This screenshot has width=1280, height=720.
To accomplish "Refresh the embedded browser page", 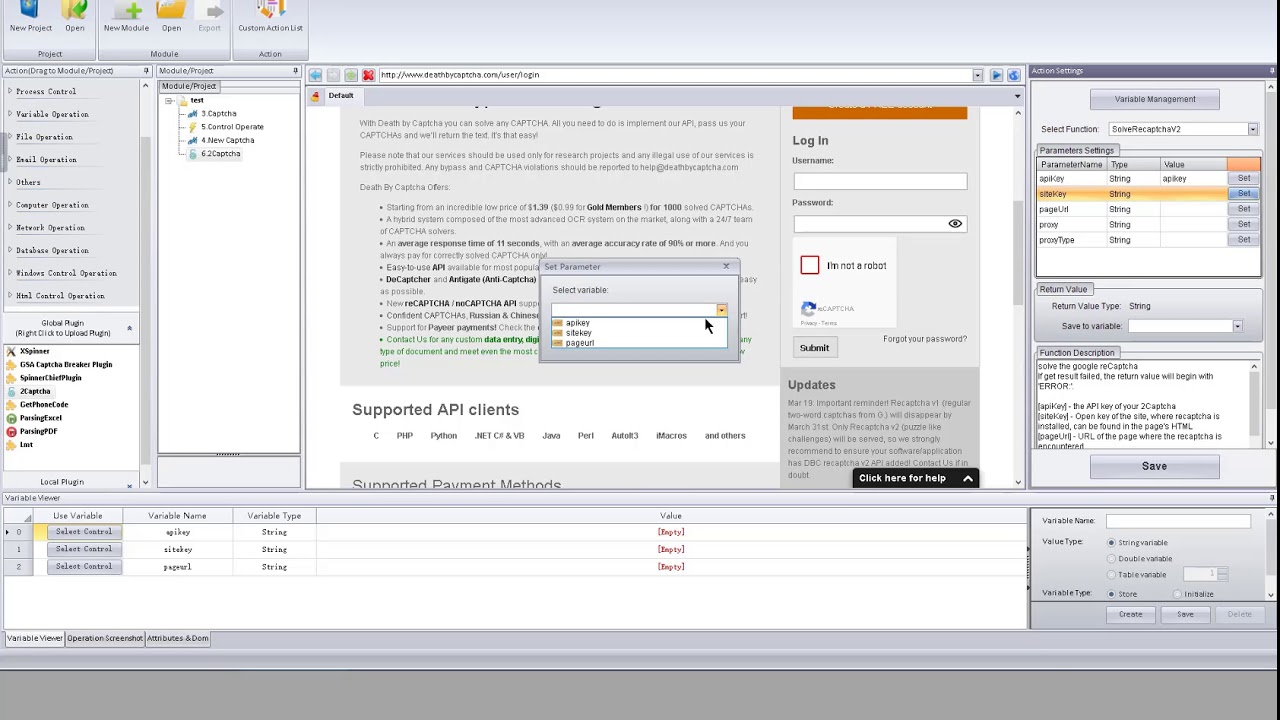I will 351,75.
